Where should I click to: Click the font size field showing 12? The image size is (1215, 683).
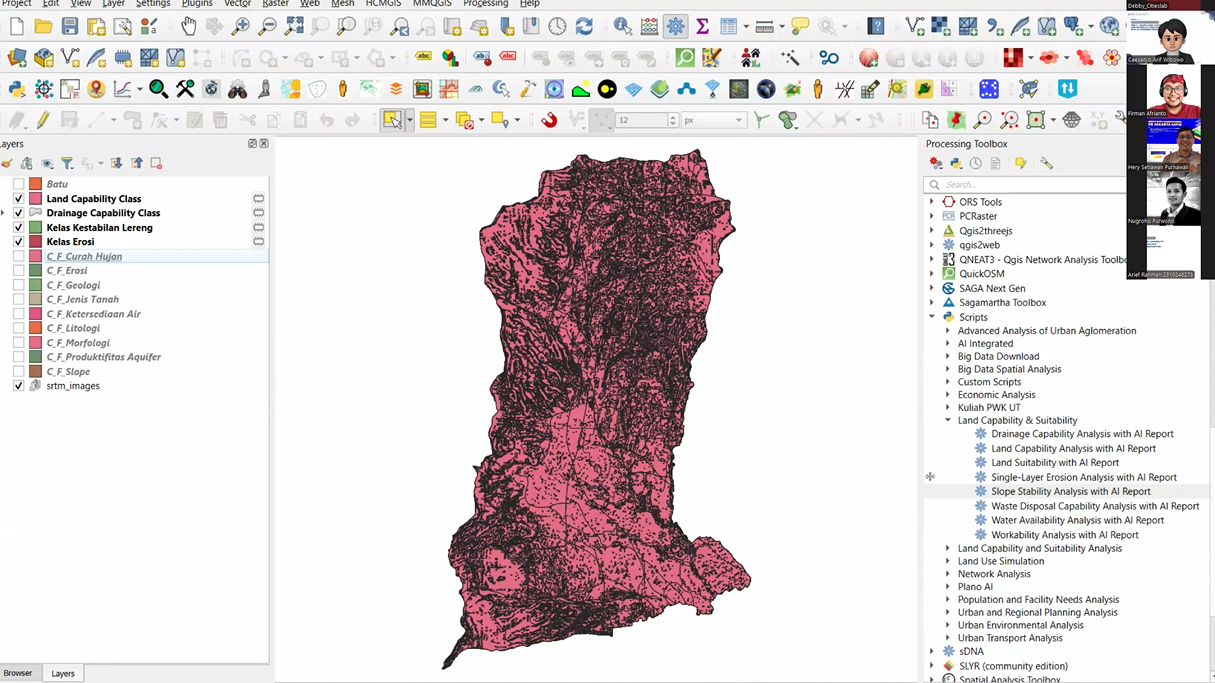click(647, 120)
